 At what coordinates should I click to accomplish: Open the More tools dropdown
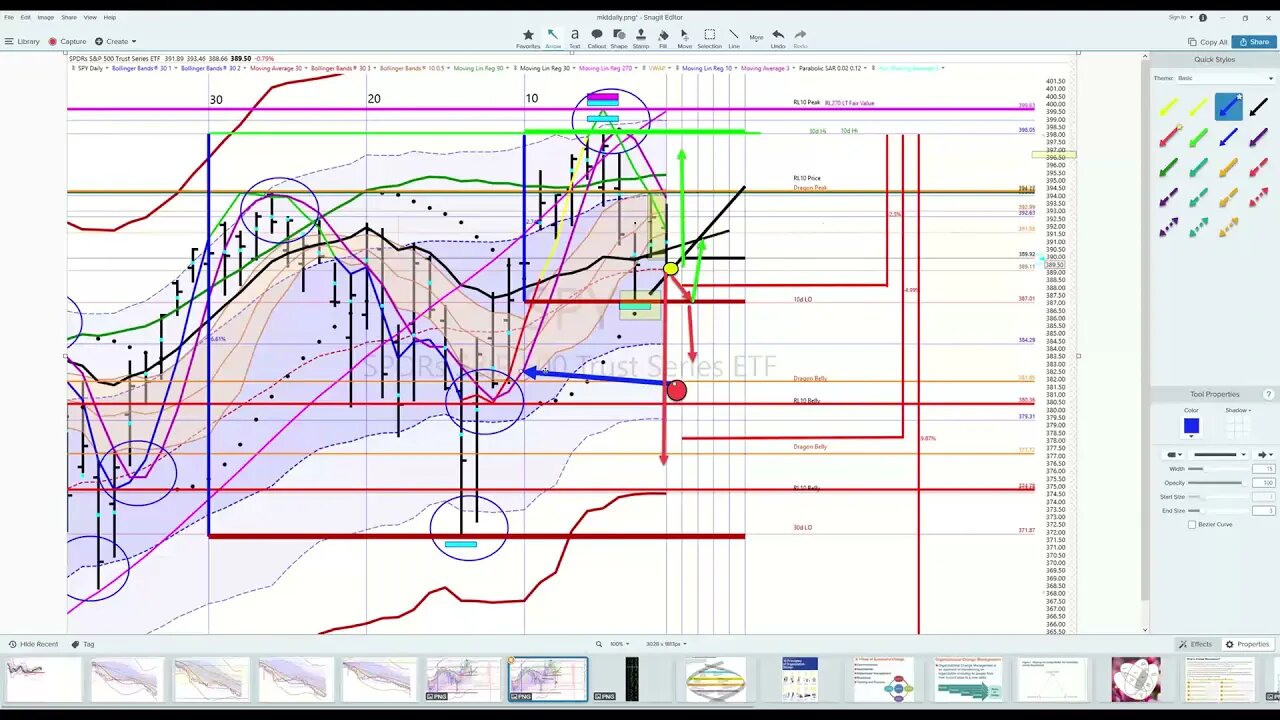pos(756,38)
